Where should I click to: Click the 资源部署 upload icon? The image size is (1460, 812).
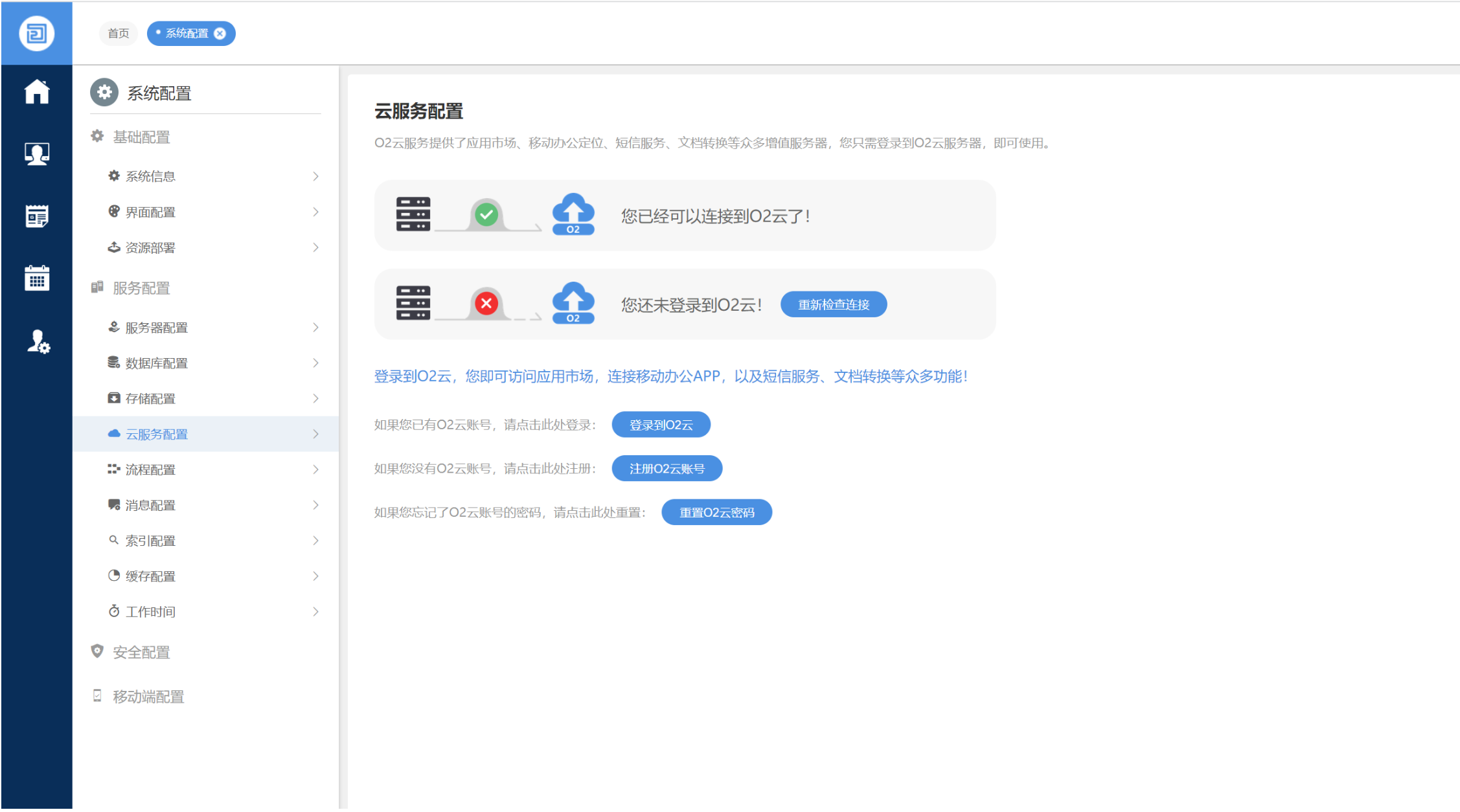(x=113, y=247)
